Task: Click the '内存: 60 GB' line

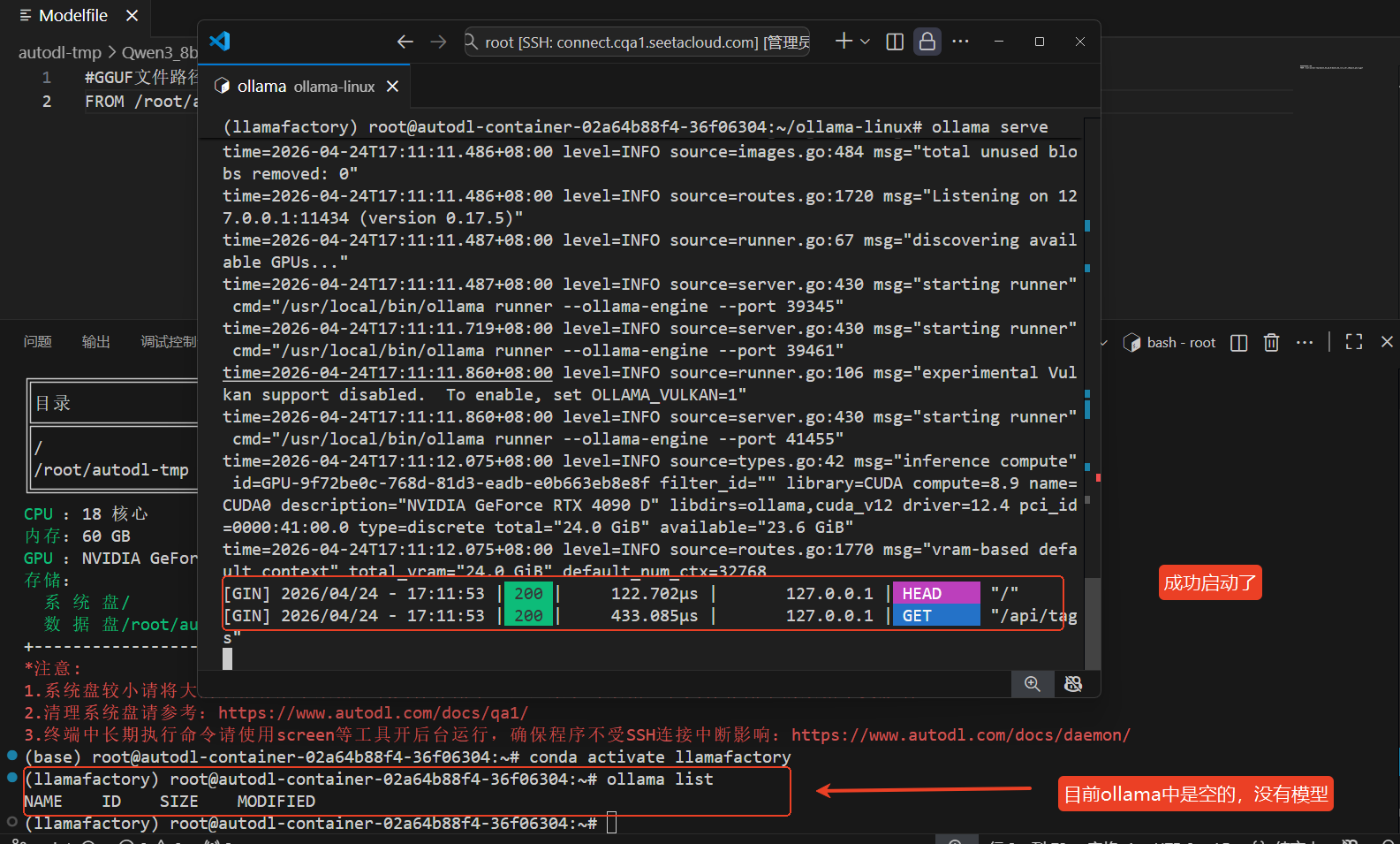Action: pos(77,536)
